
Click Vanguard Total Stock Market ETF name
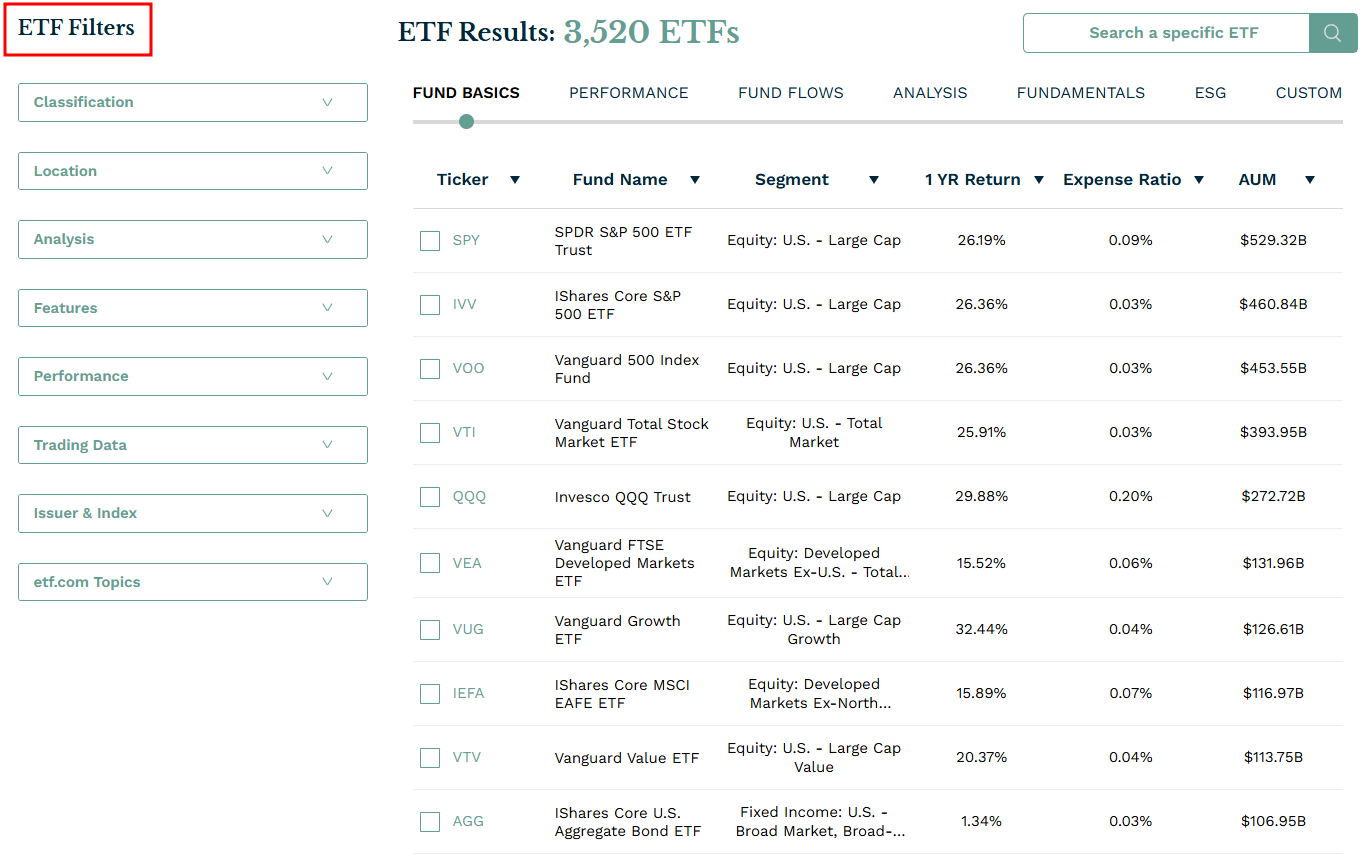click(x=632, y=433)
